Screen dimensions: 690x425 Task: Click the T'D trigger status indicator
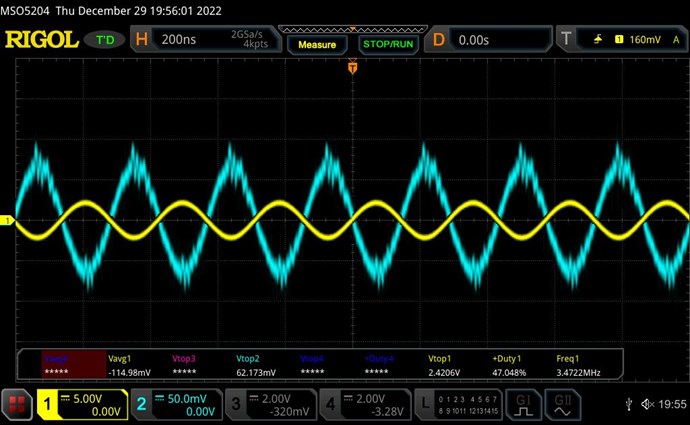(104, 40)
